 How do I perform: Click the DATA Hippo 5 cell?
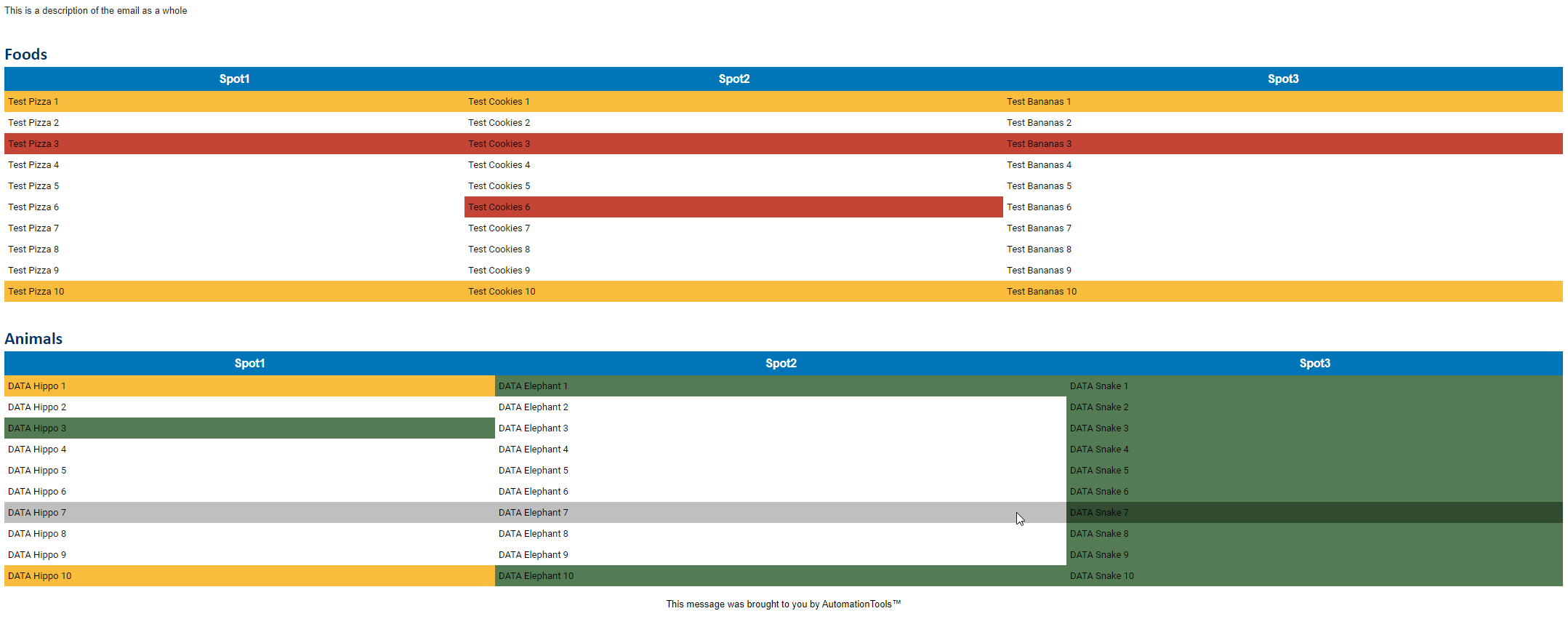tap(249, 471)
